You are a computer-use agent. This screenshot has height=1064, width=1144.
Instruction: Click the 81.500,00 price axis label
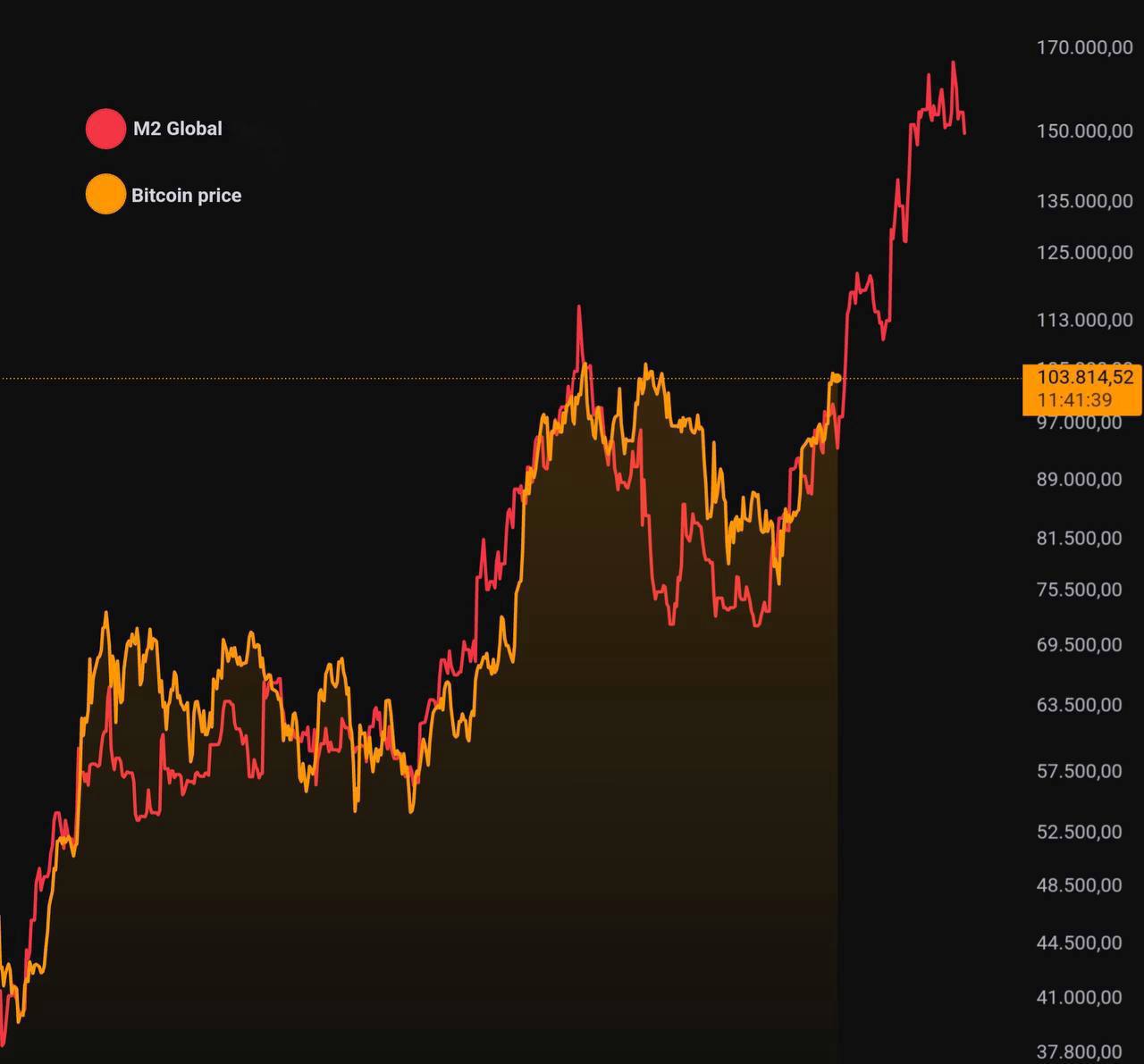coord(1080,538)
